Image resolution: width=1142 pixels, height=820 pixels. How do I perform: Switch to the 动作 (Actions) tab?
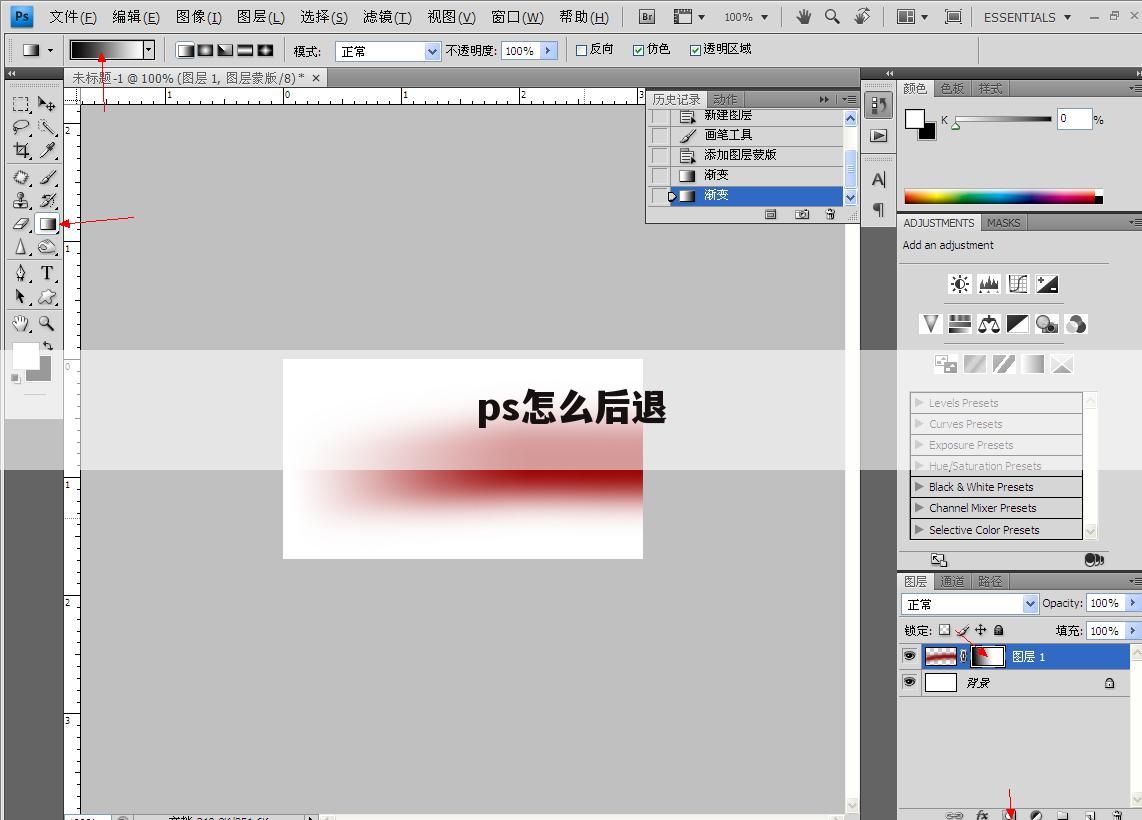[725, 99]
